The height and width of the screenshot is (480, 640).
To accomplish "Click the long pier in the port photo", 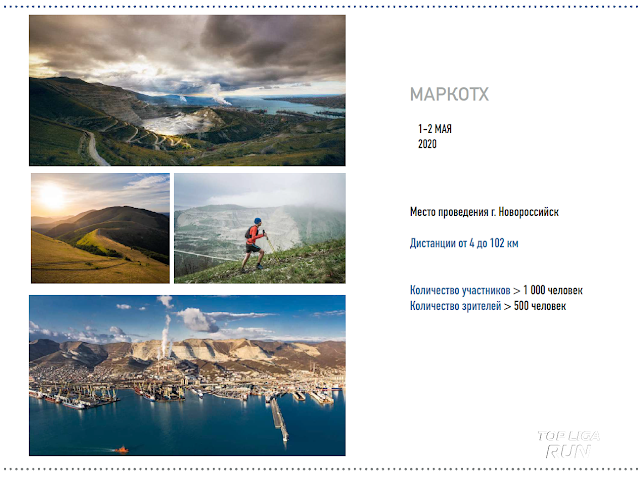I will [x=280, y=419].
